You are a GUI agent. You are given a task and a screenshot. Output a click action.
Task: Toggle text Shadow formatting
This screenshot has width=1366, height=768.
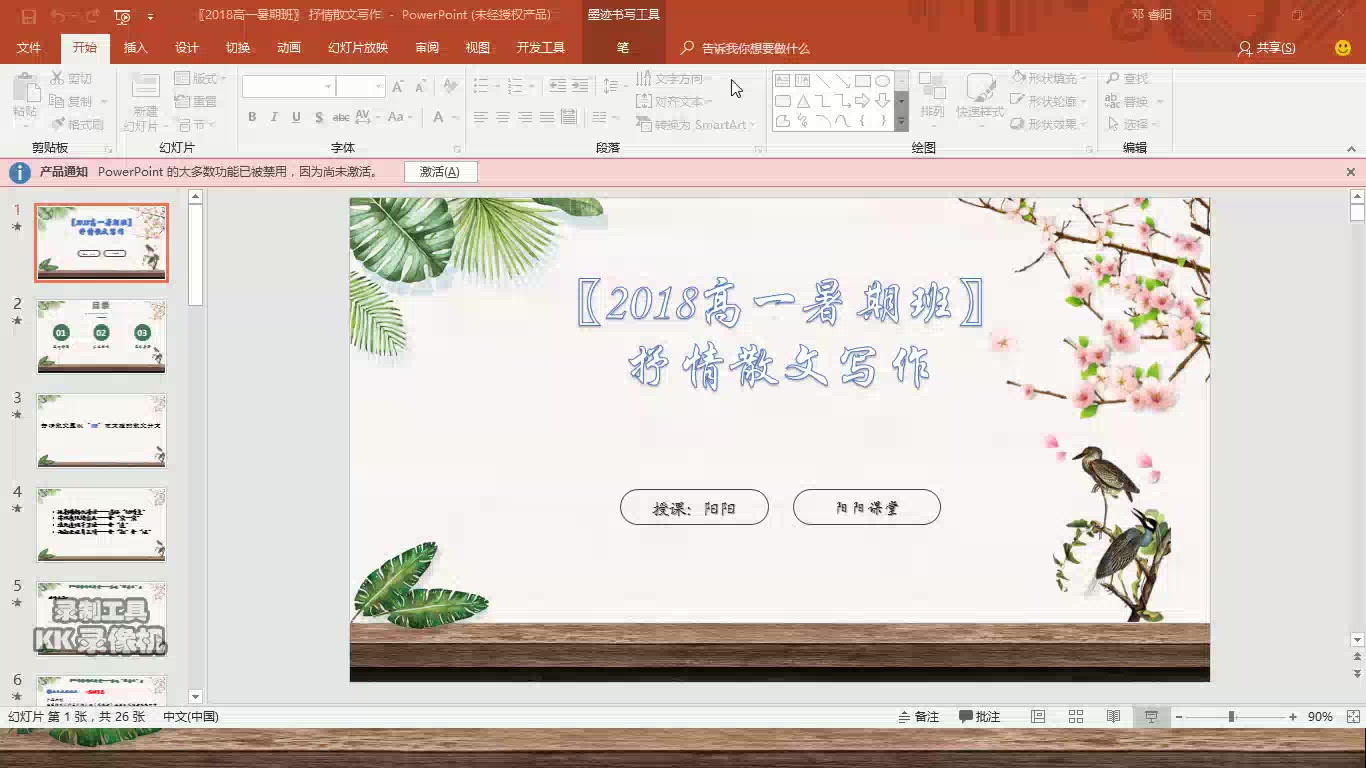[319, 117]
